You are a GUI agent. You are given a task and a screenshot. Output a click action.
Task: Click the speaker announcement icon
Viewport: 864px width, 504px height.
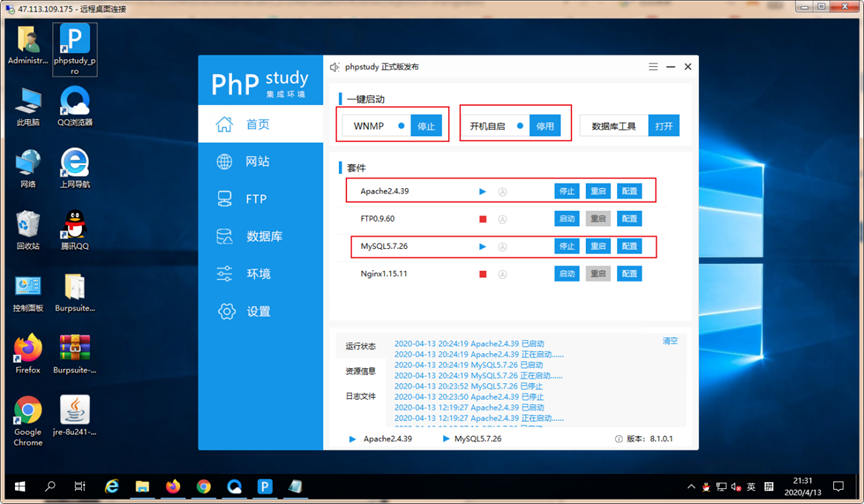(334, 67)
